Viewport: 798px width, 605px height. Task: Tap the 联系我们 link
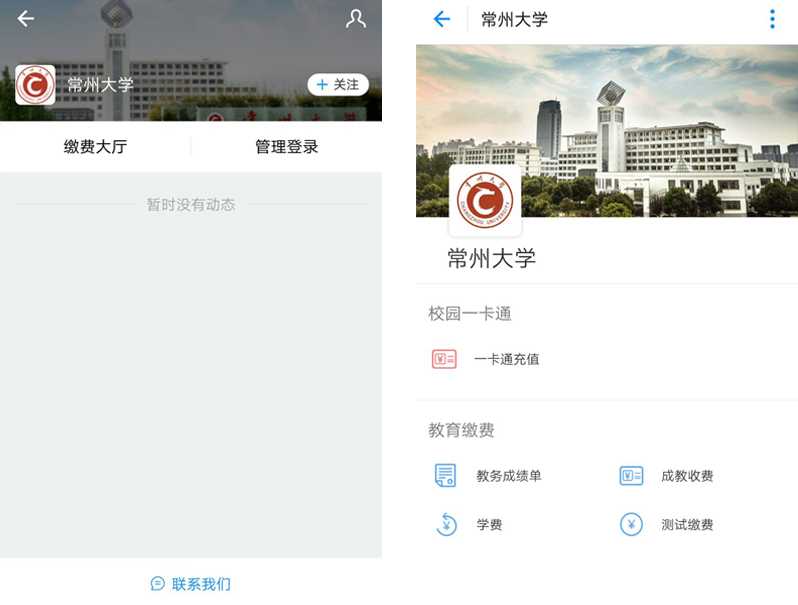[201, 584]
